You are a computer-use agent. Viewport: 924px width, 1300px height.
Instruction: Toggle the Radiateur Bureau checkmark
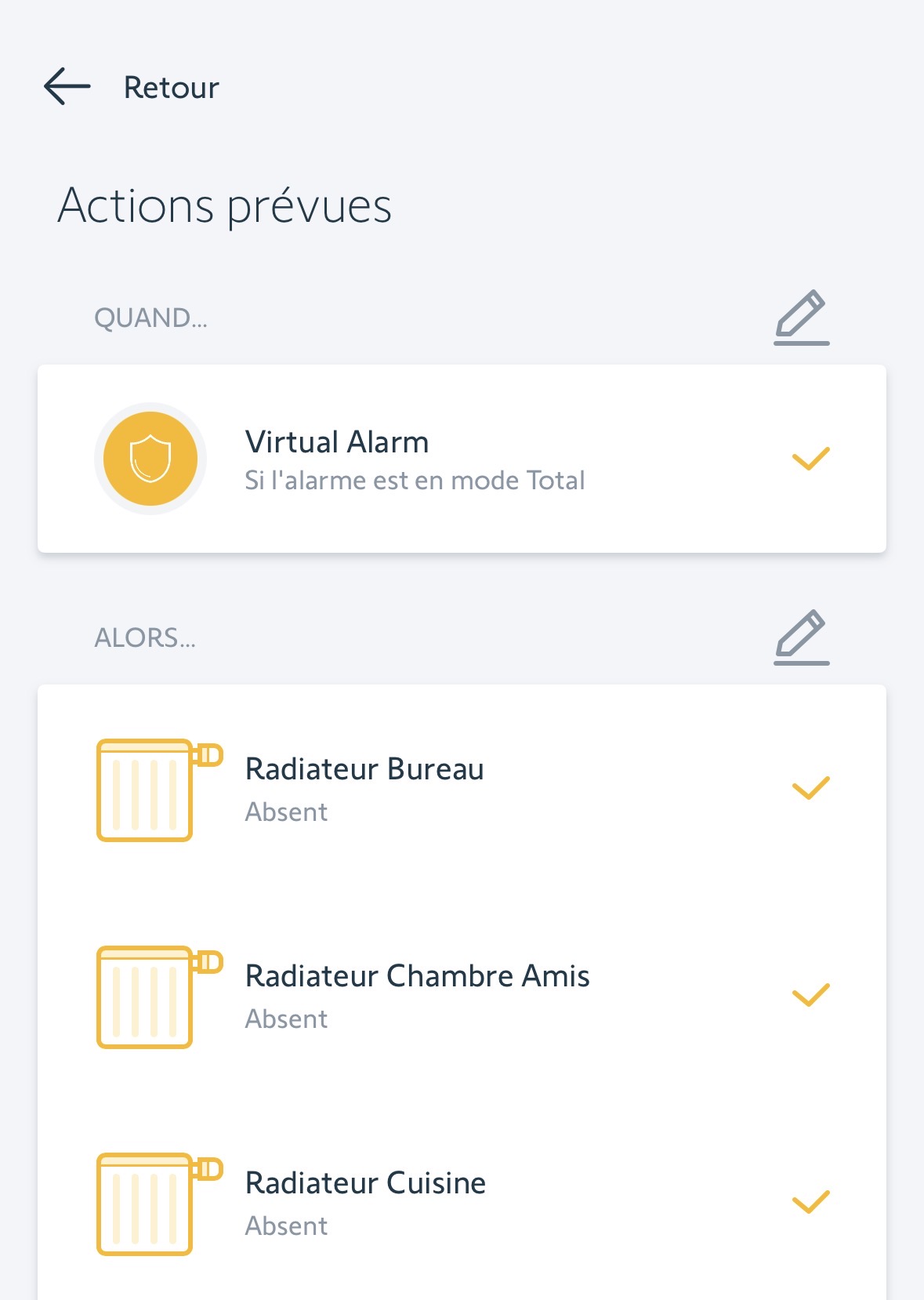[810, 788]
